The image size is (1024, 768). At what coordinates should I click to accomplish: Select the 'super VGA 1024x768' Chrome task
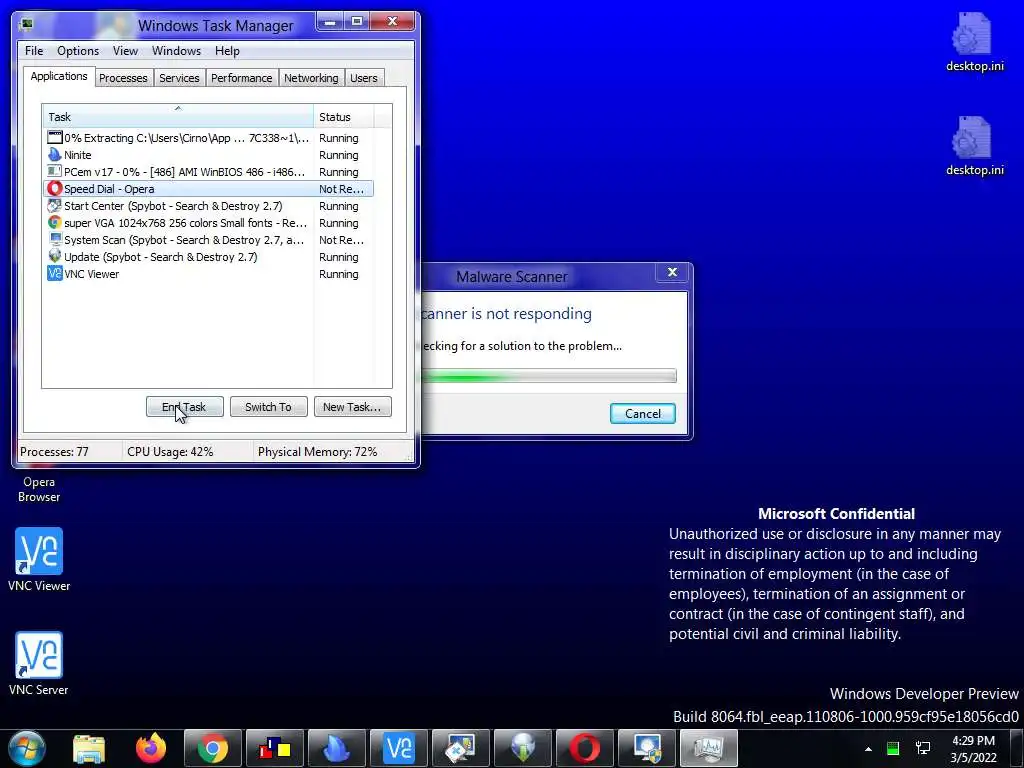pyautogui.click(x=208, y=223)
